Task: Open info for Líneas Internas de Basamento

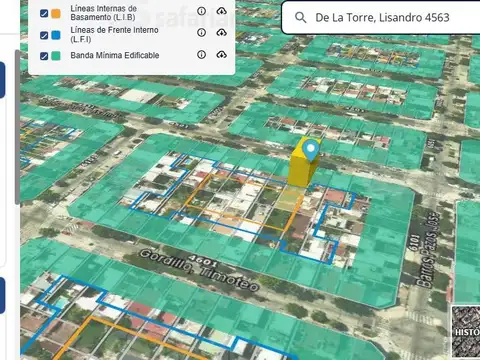Action: click(201, 11)
